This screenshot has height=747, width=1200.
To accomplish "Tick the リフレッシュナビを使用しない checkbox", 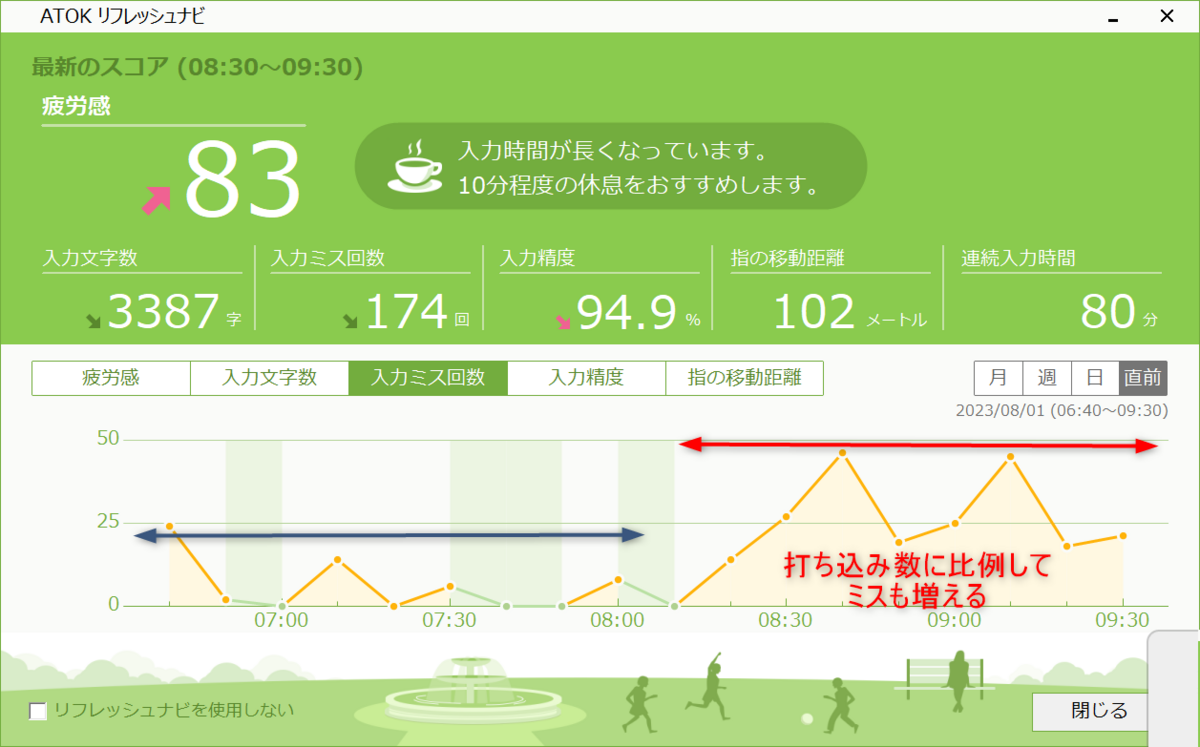I will [38, 711].
